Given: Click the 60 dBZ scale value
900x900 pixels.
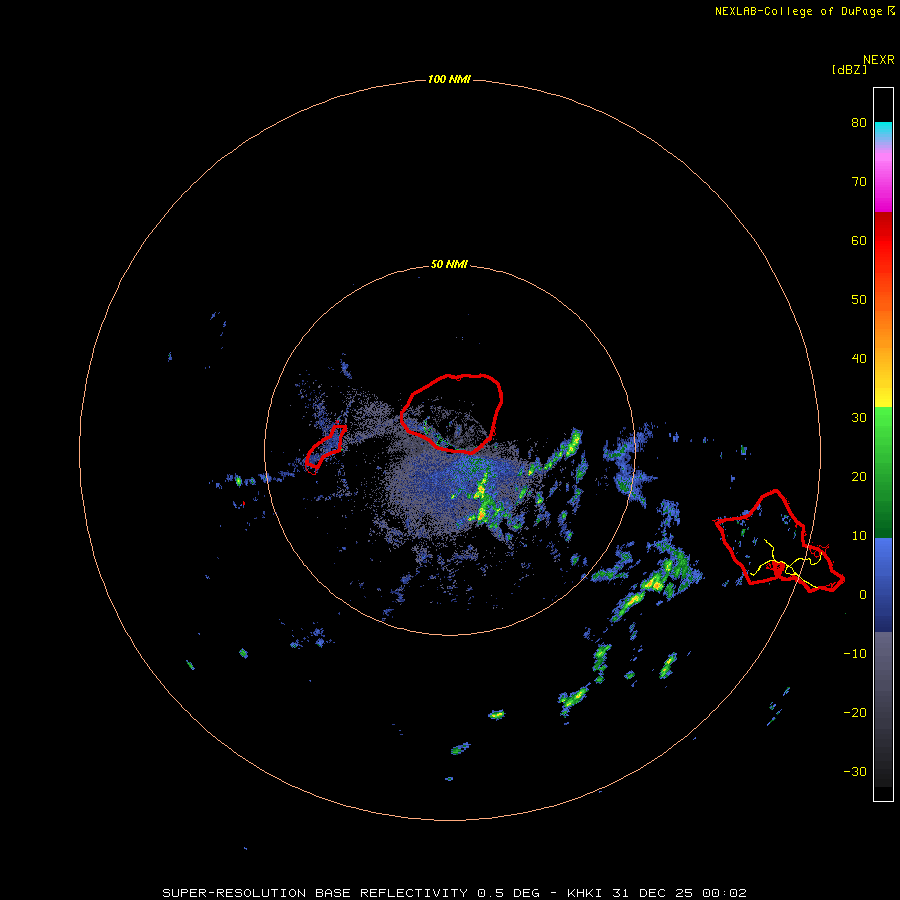Looking at the screenshot, I should [x=859, y=240].
